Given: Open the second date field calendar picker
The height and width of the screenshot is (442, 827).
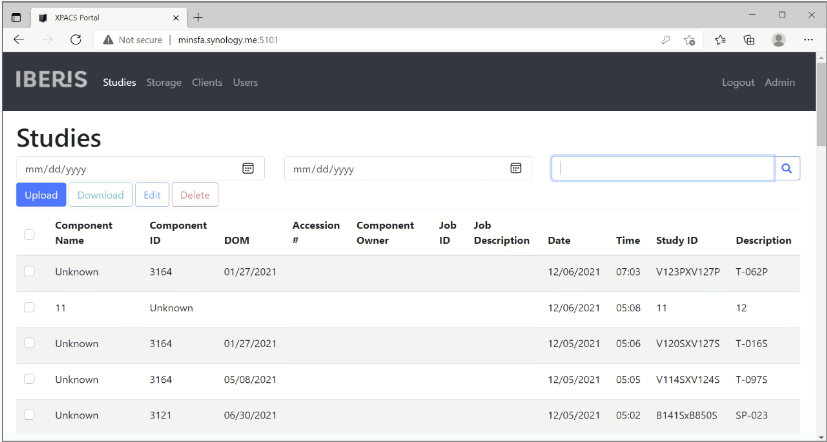Looking at the screenshot, I should point(516,168).
